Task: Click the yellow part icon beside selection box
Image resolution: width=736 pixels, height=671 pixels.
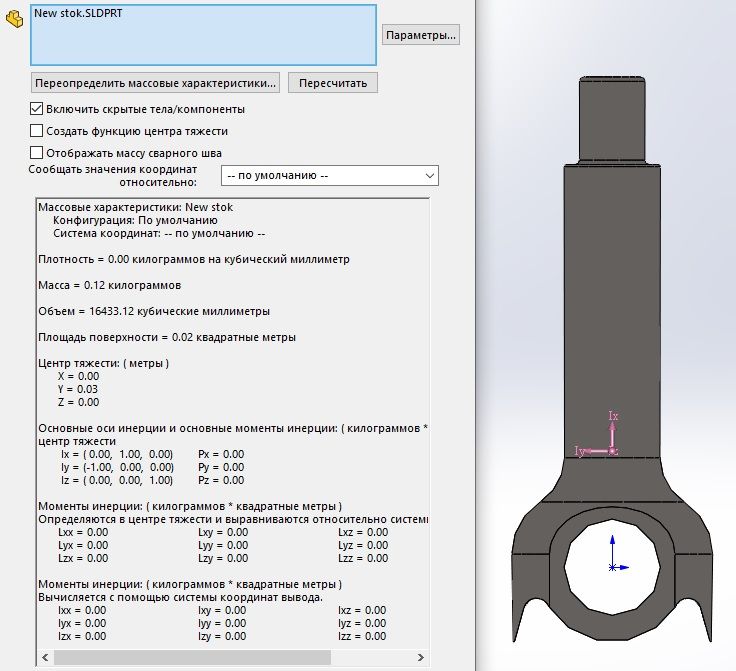Action: pyautogui.click(x=14, y=18)
